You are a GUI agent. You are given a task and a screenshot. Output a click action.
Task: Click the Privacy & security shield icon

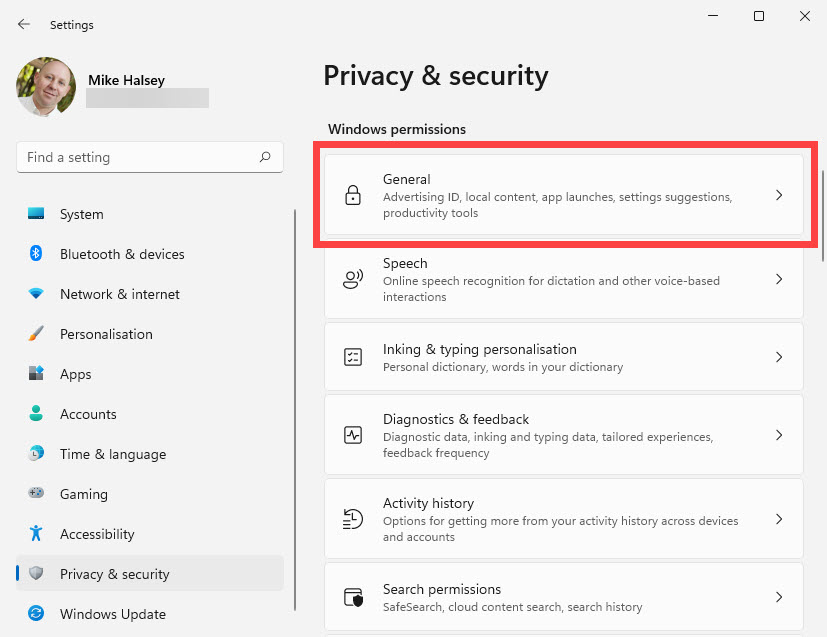point(36,573)
